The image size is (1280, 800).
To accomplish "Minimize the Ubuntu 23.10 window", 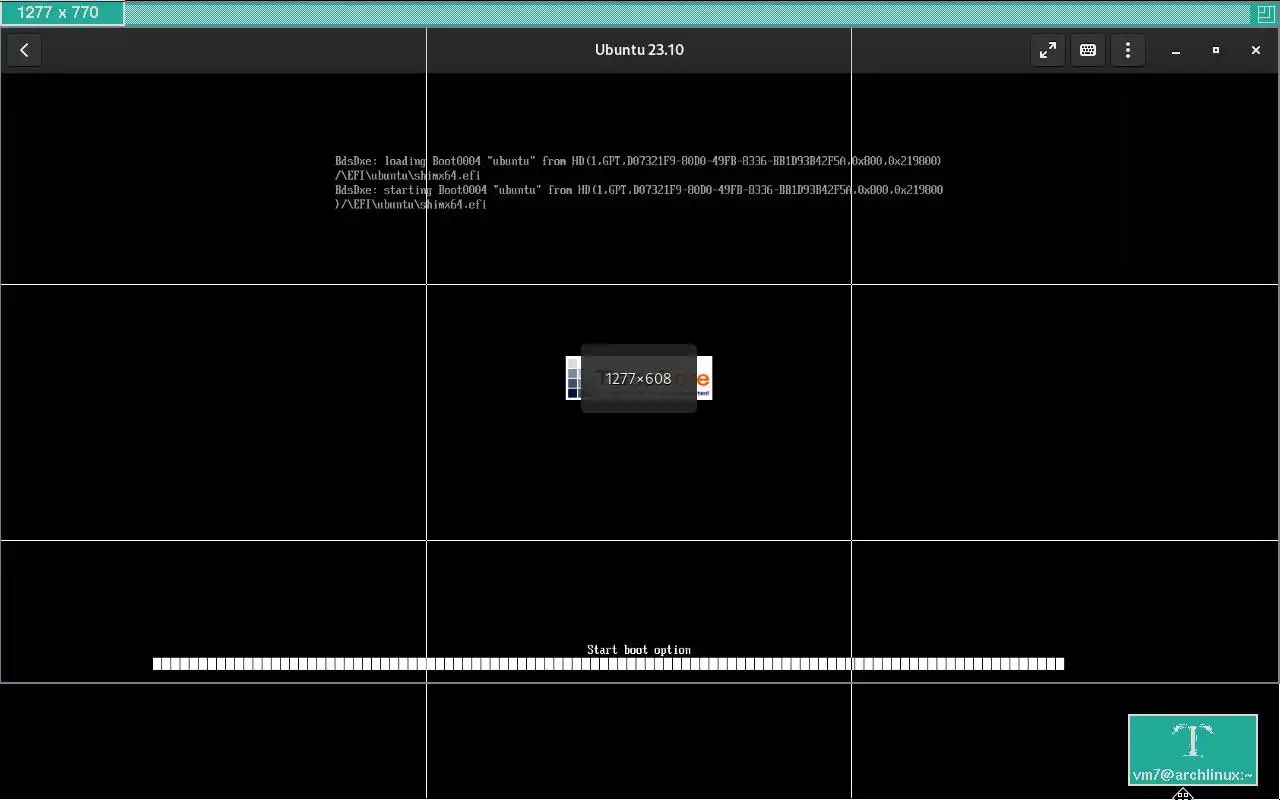I will 1176,50.
